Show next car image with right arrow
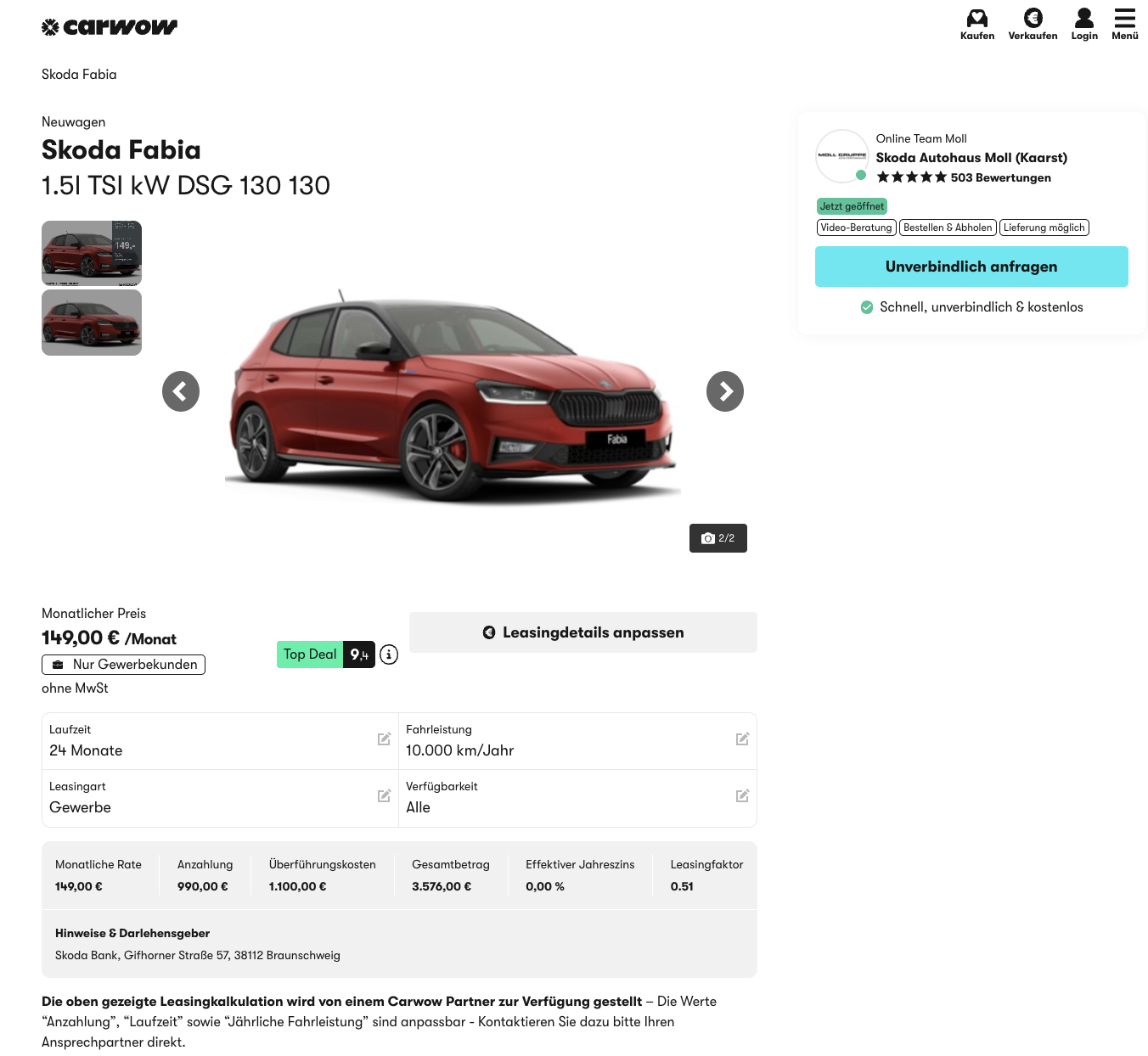The height and width of the screenshot is (1056, 1148). coord(724,391)
